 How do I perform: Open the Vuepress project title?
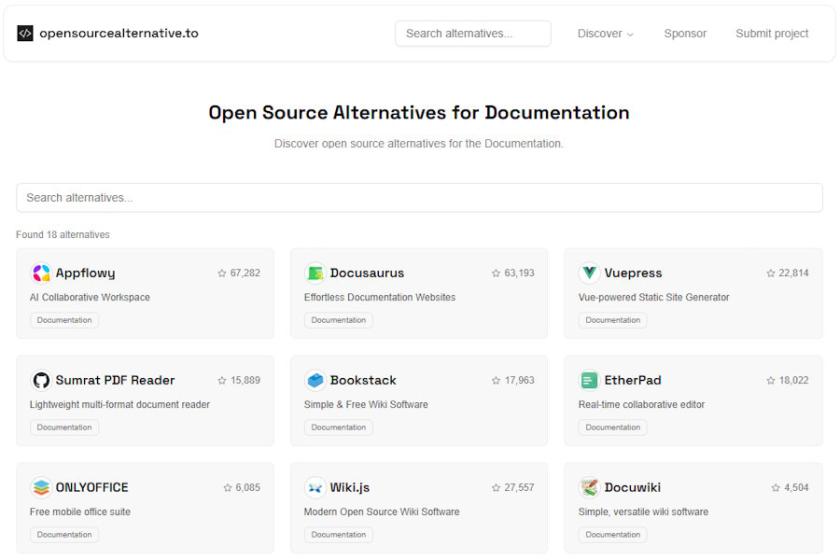(x=633, y=273)
